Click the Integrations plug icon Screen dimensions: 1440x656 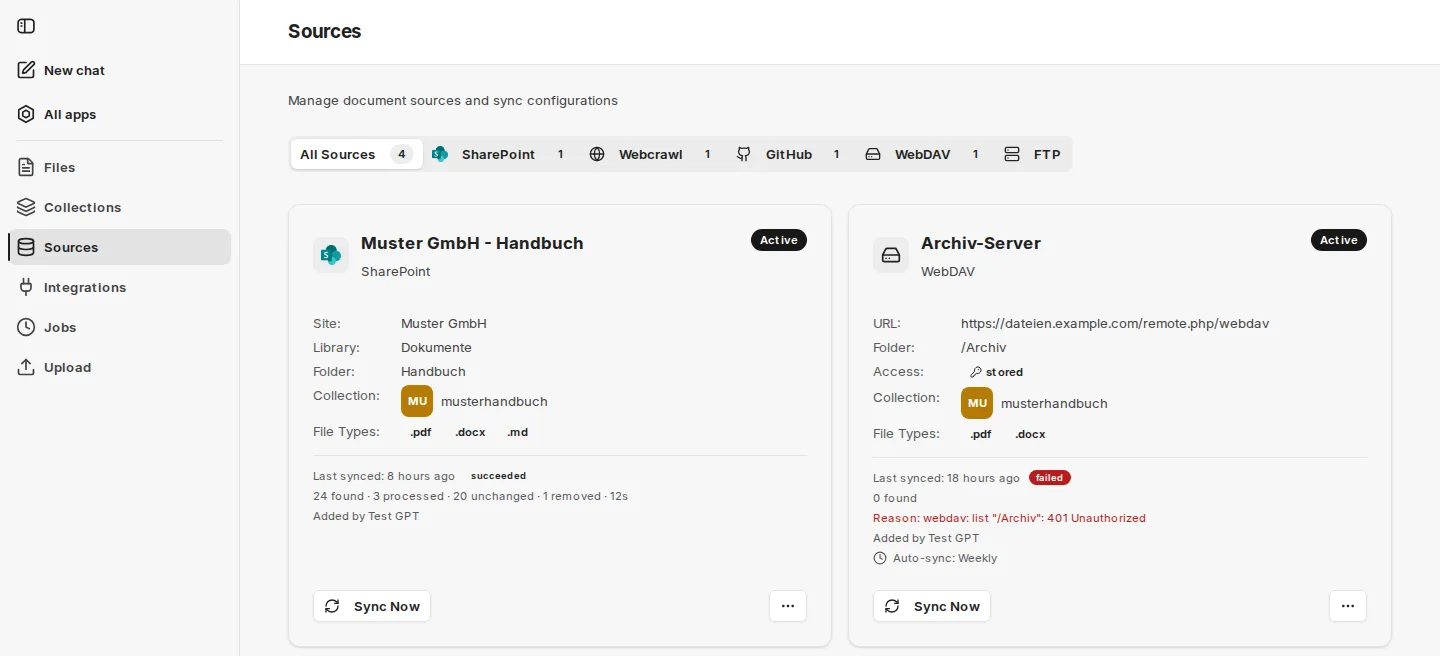[x=26, y=287]
